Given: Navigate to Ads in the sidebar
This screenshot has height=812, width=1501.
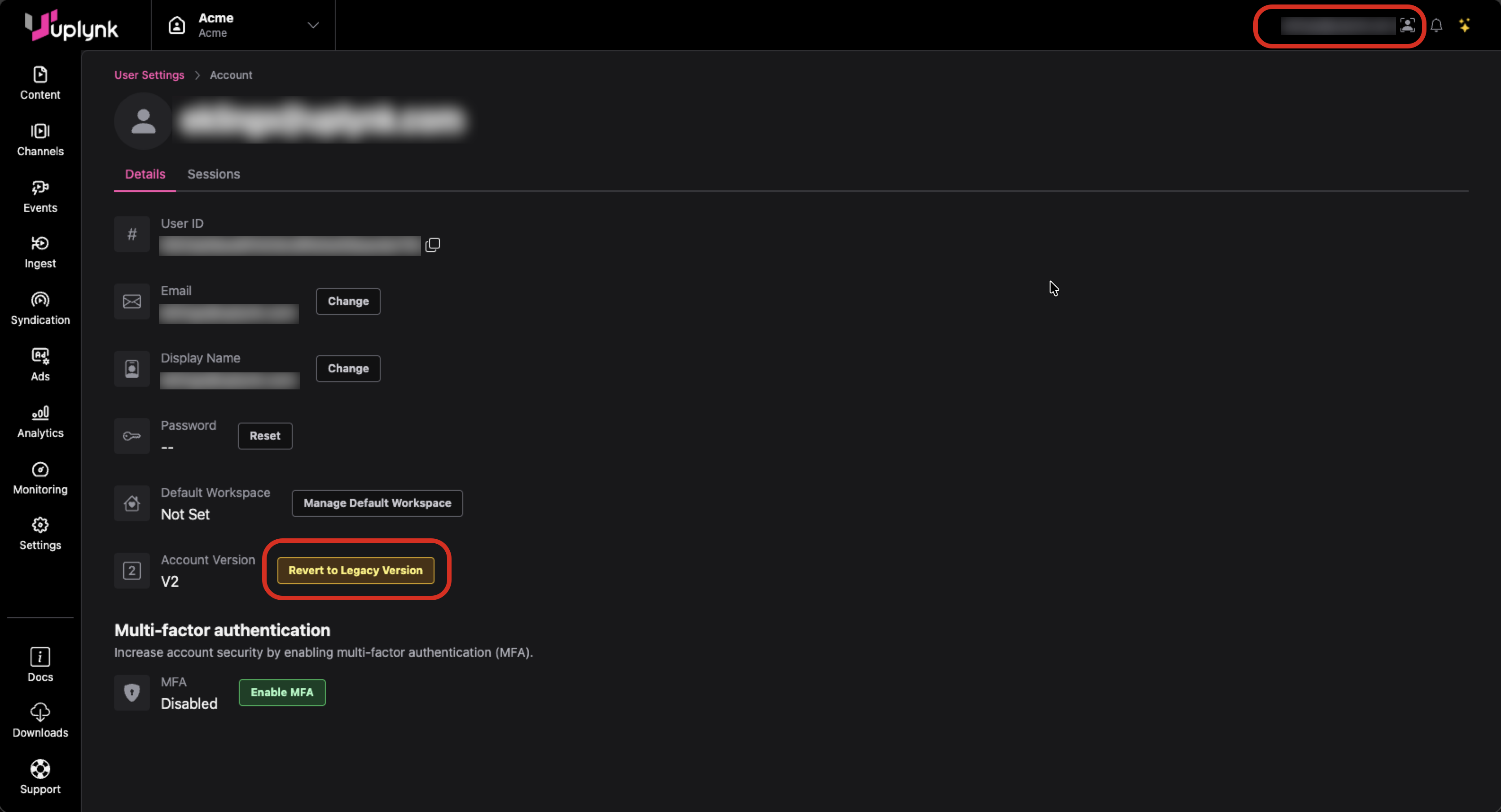Looking at the screenshot, I should (39, 365).
